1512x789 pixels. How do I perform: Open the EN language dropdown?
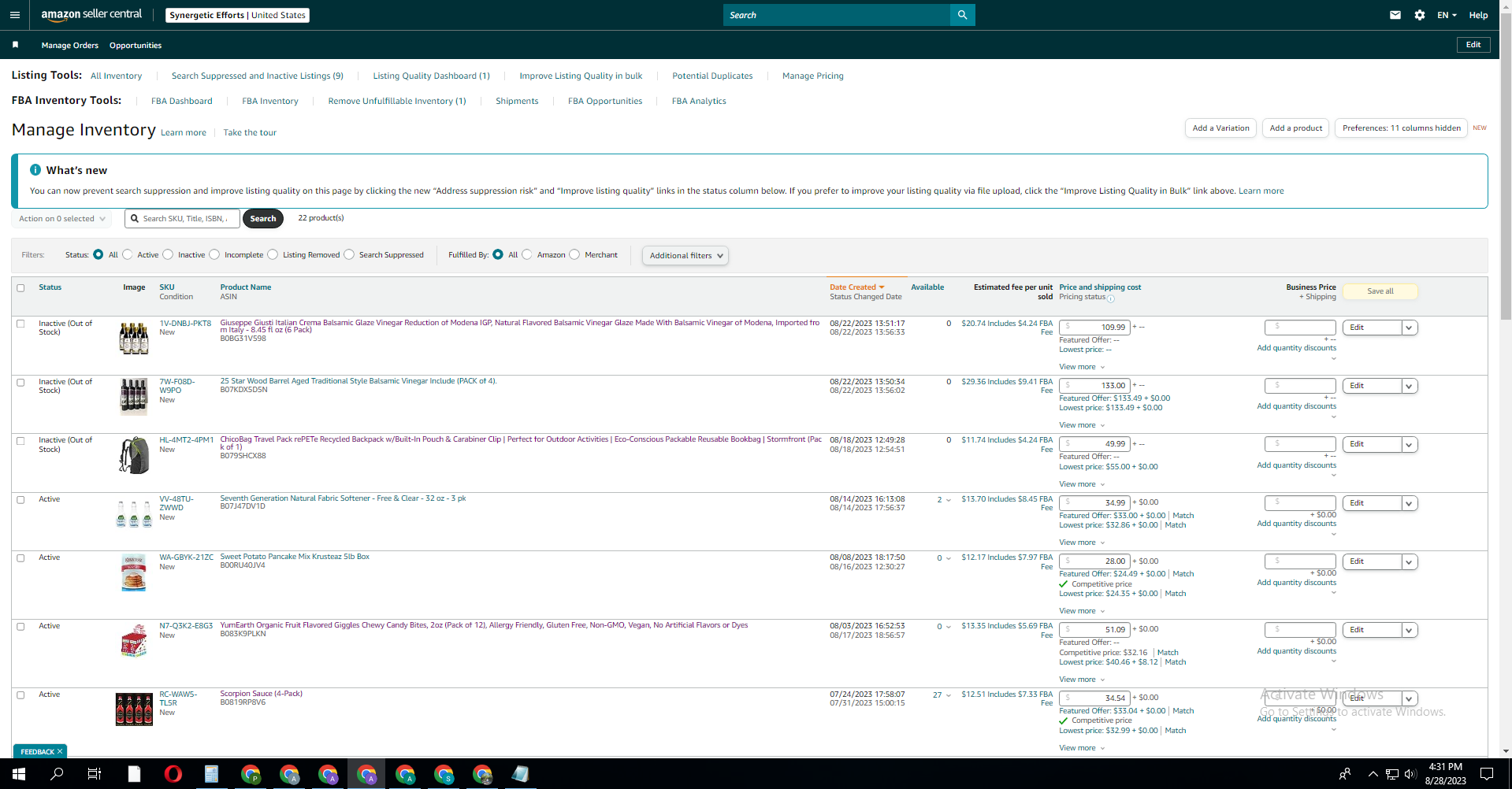pos(1447,15)
